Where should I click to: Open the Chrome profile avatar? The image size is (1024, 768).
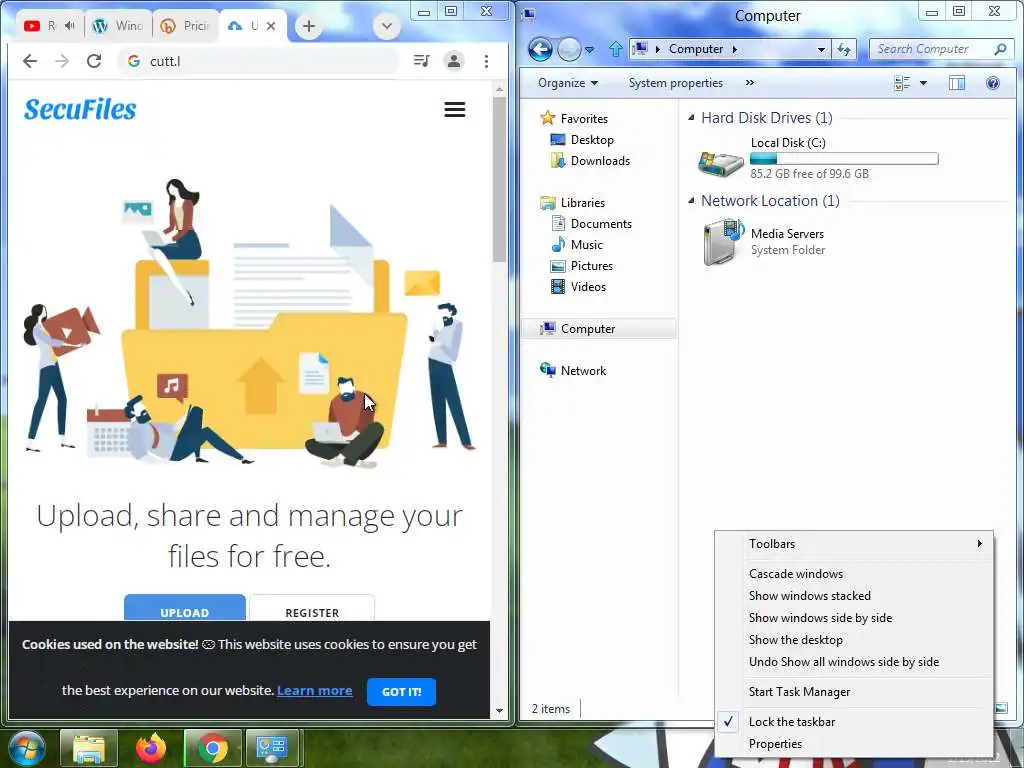[453, 61]
